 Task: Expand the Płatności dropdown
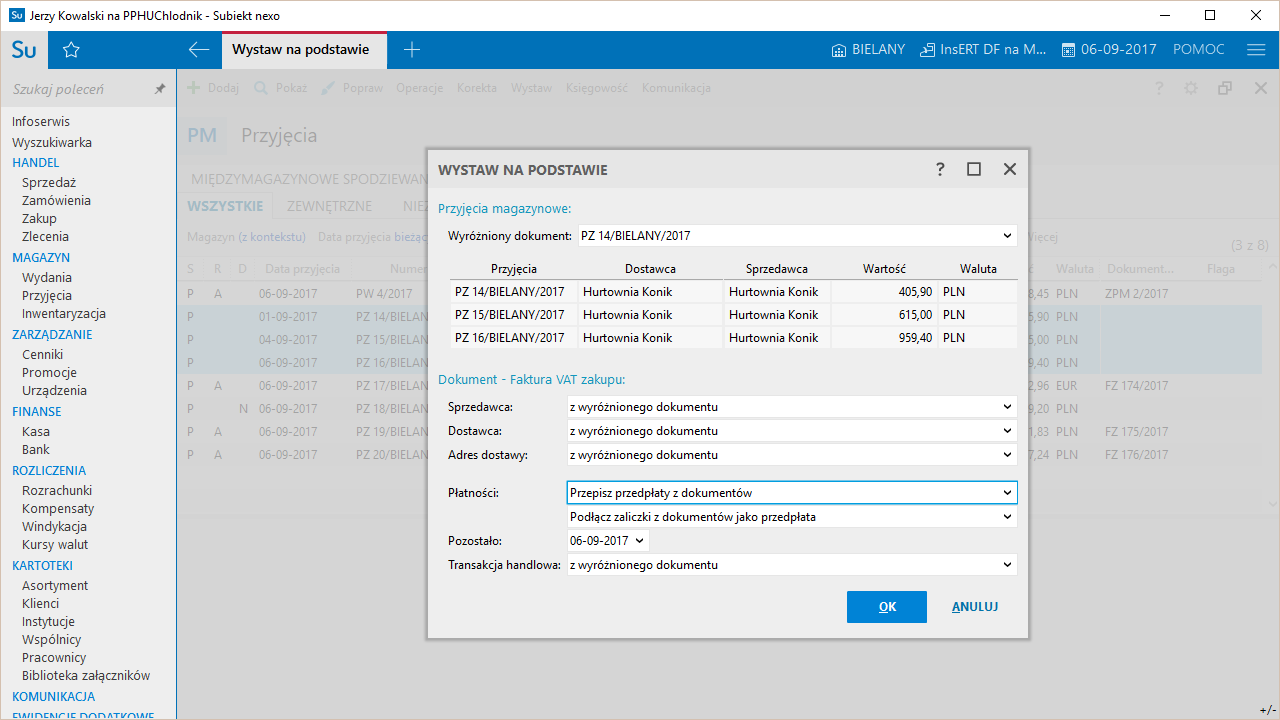pyautogui.click(x=1006, y=493)
